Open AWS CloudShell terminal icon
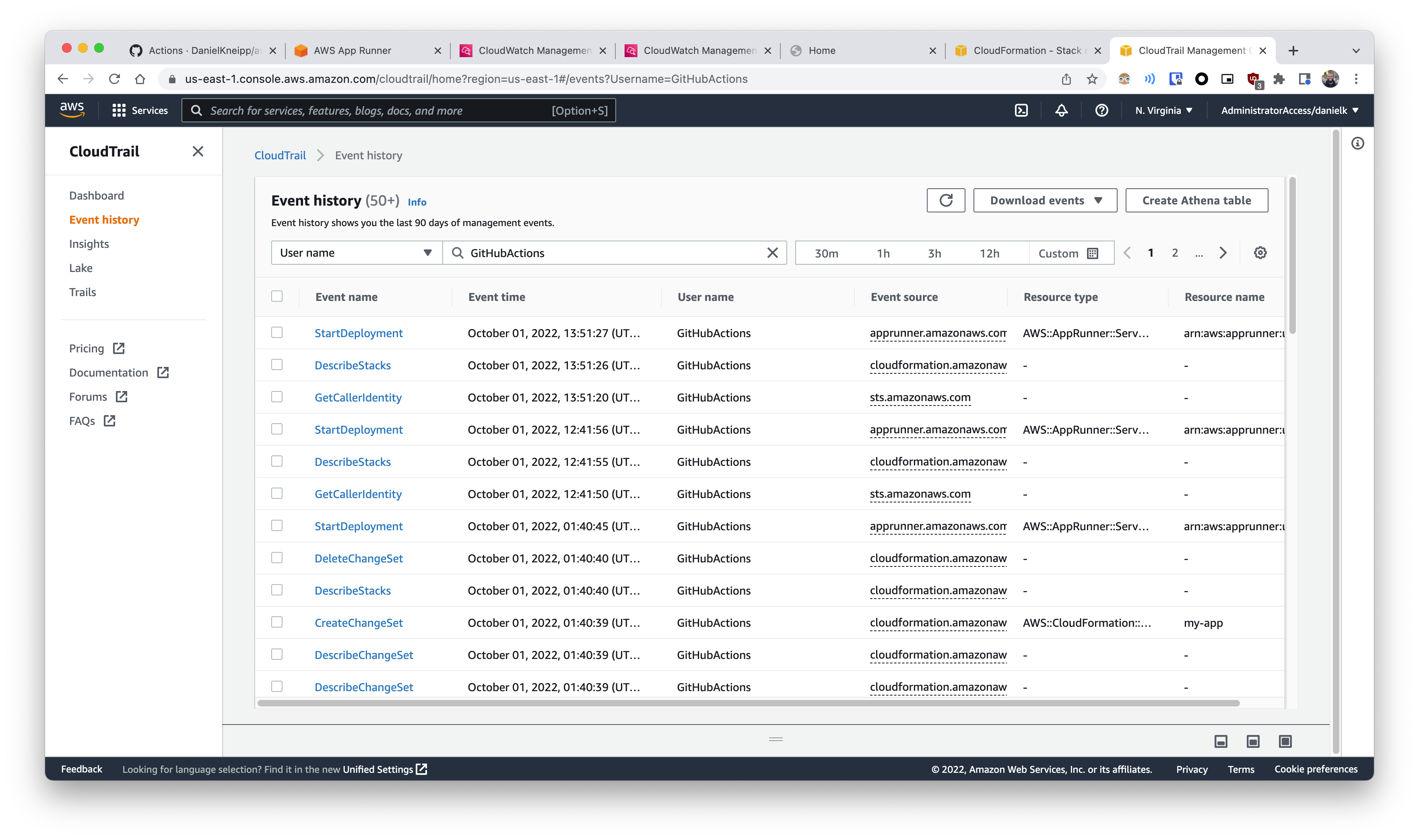This screenshot has height=840, width=1419. pyautogui.click(x=1021, y=110)
